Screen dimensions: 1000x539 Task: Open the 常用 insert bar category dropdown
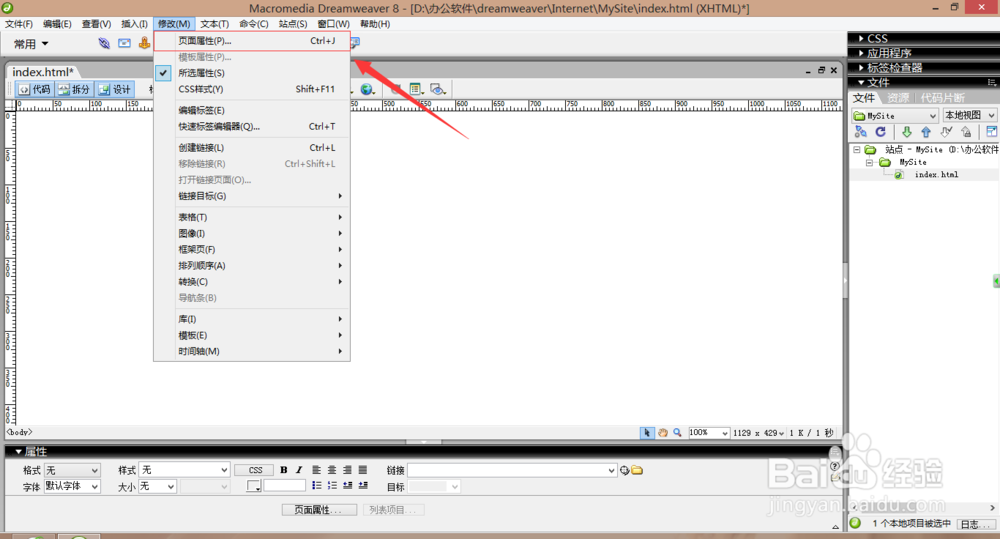31,44
